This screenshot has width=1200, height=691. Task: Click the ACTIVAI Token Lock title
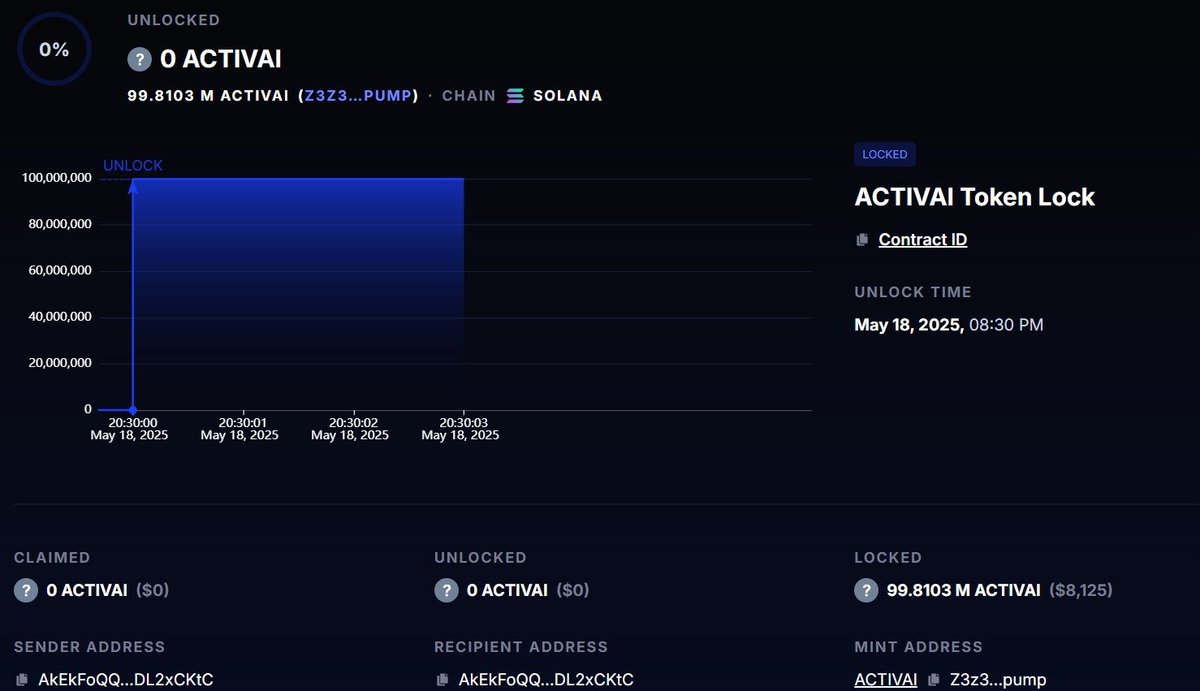coord(974,197)
